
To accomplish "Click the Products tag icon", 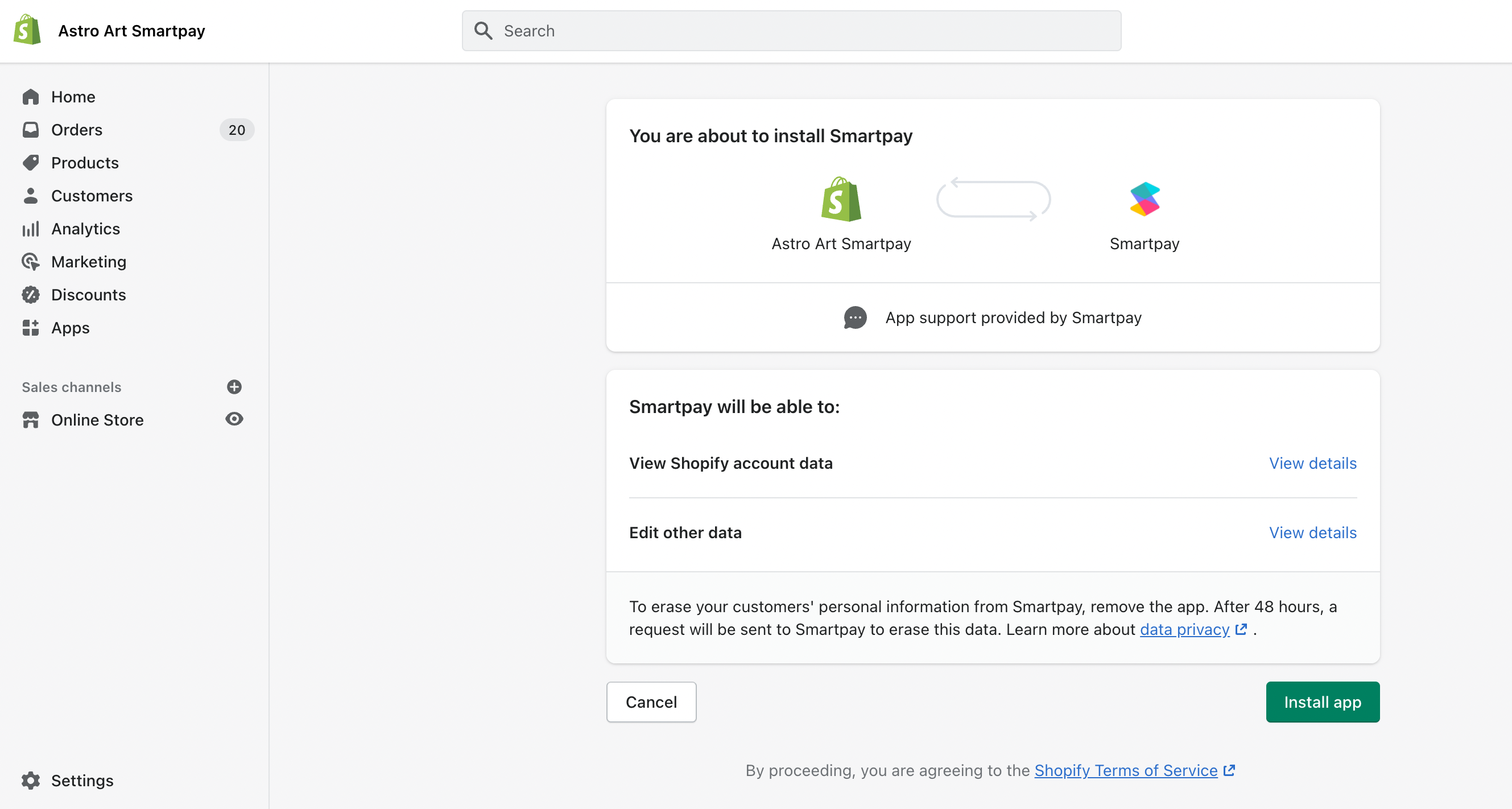I will 31,163.
